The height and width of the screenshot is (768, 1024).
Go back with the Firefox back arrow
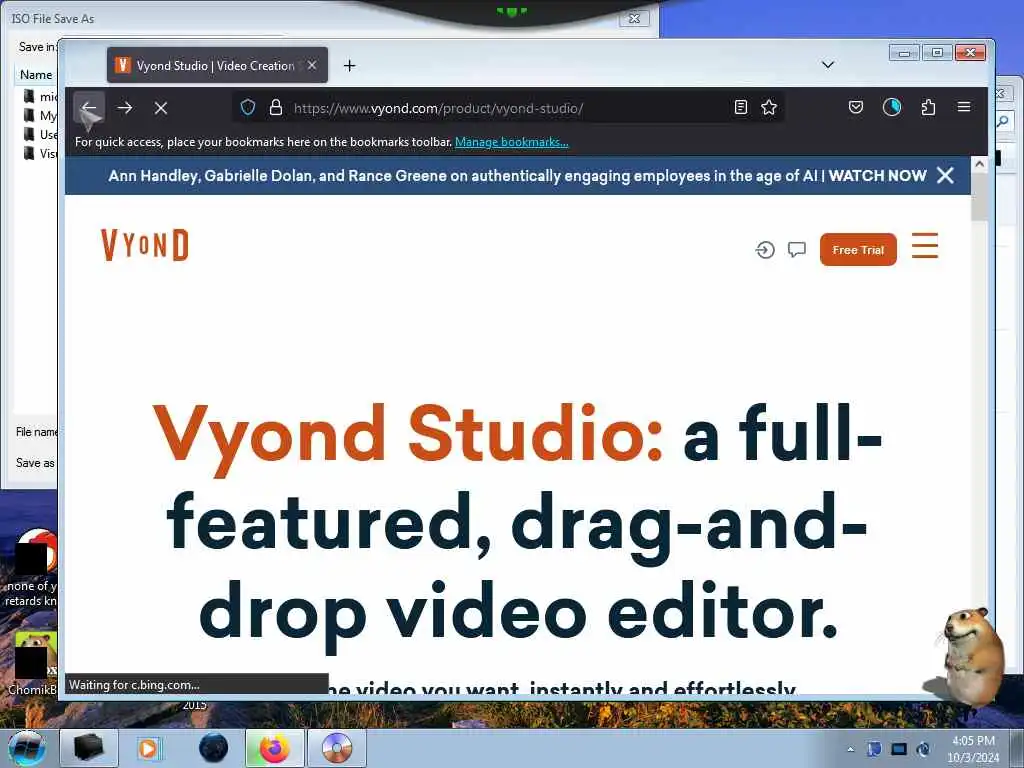point(89,108)
